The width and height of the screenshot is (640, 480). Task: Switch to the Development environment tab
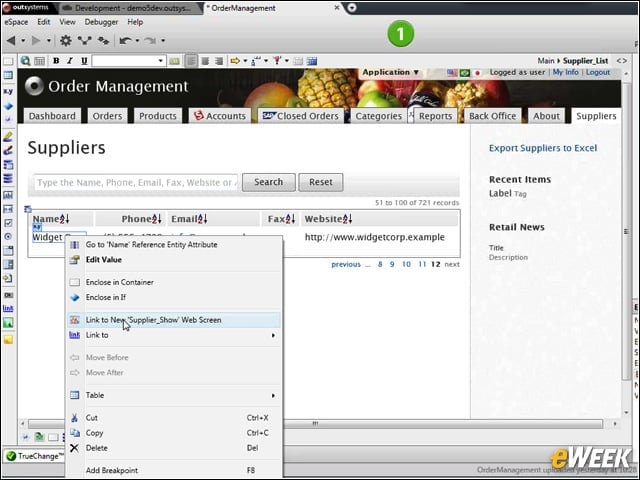pyautogui.click(x=131, y=8)
